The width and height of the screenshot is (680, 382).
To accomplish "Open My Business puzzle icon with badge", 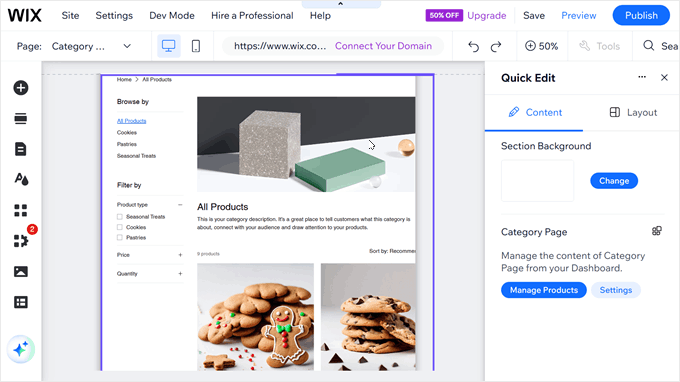I will click(21, 240).
